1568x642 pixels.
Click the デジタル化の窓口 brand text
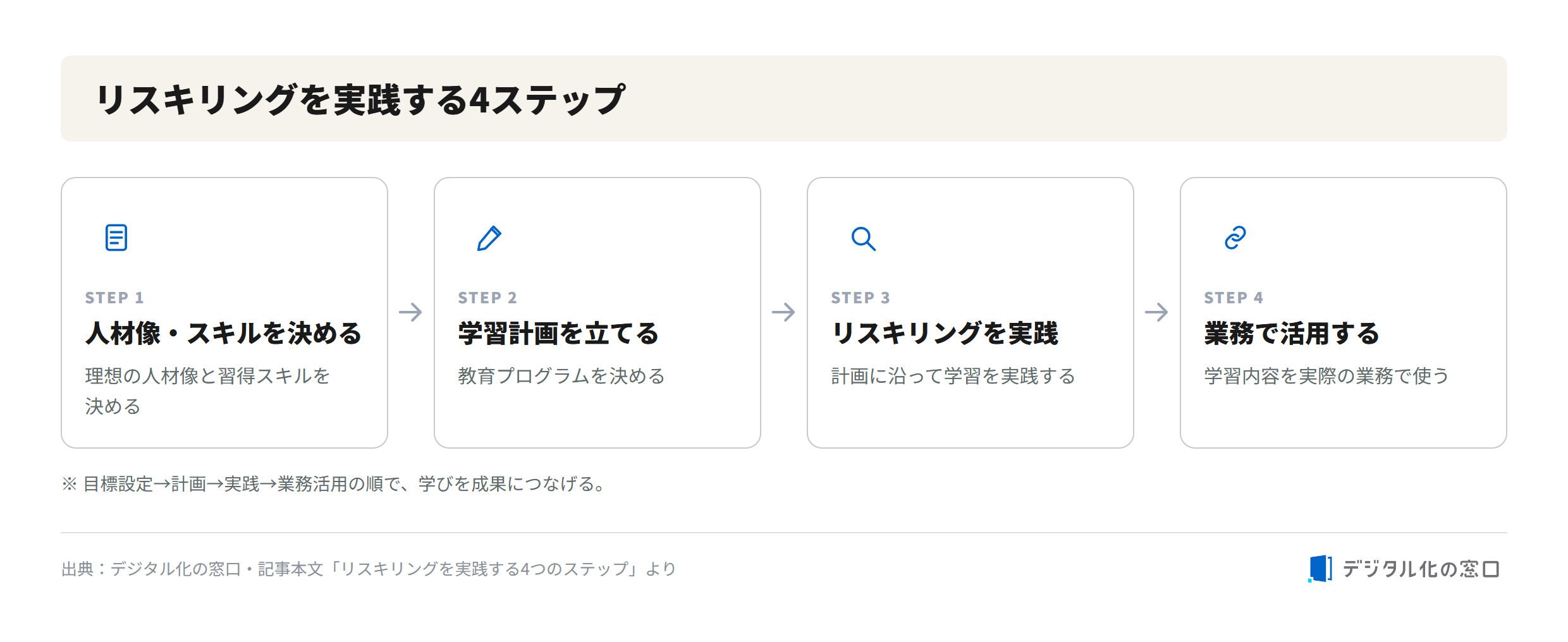(x=1421, y=569)
